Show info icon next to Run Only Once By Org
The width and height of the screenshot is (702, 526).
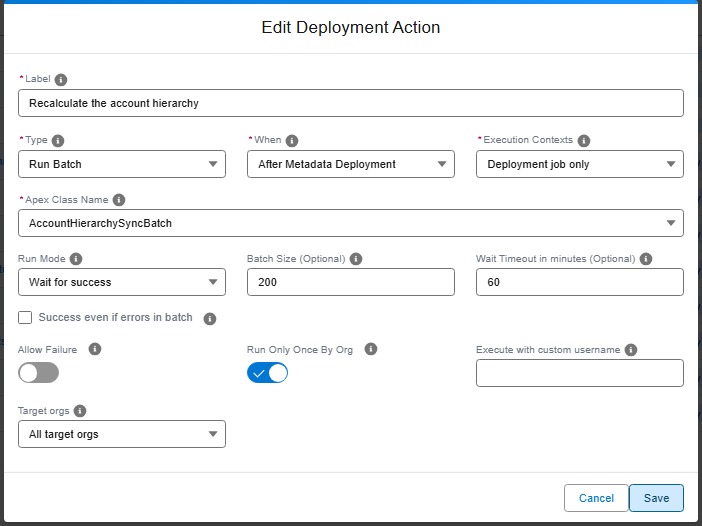click(371, 349)
